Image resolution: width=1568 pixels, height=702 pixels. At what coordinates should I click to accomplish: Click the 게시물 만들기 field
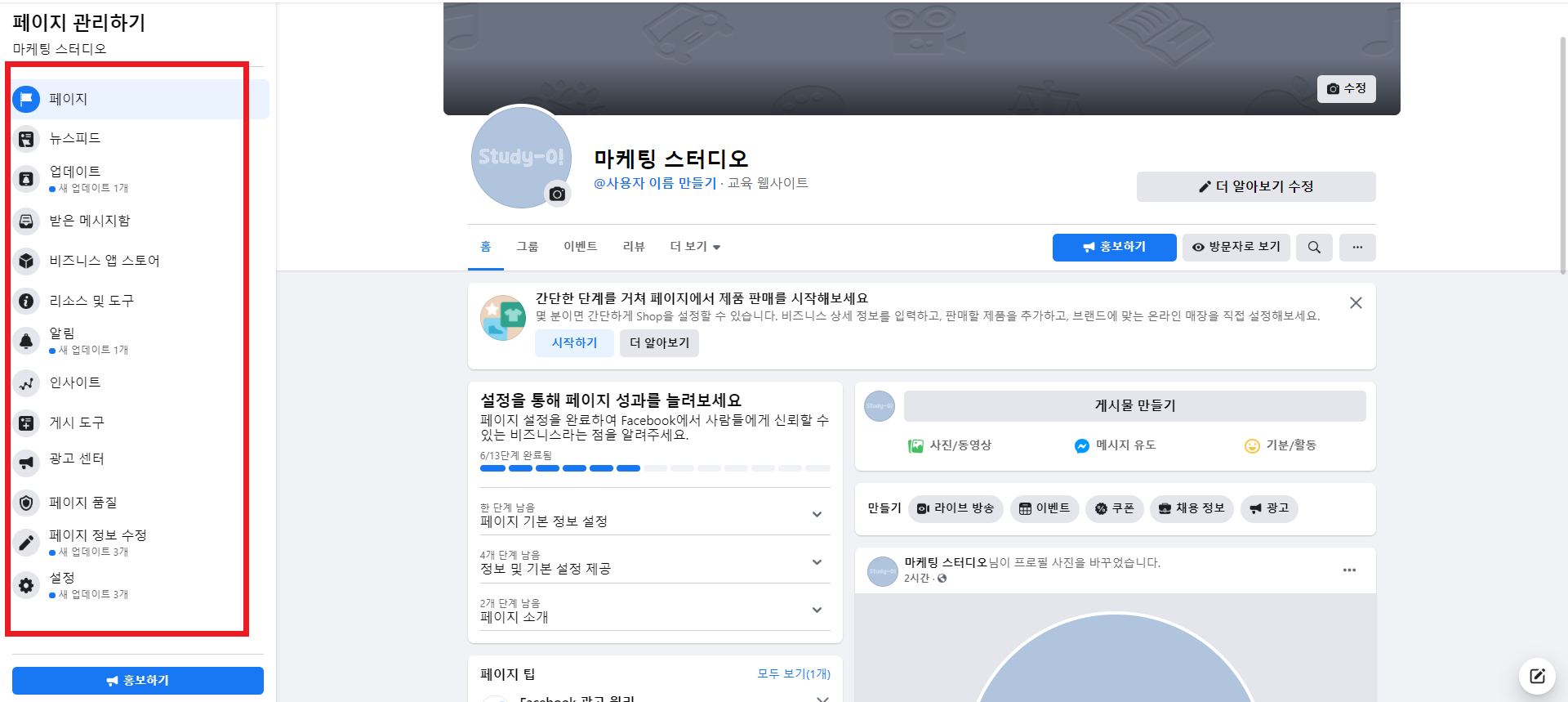(x=1135, y=406)
